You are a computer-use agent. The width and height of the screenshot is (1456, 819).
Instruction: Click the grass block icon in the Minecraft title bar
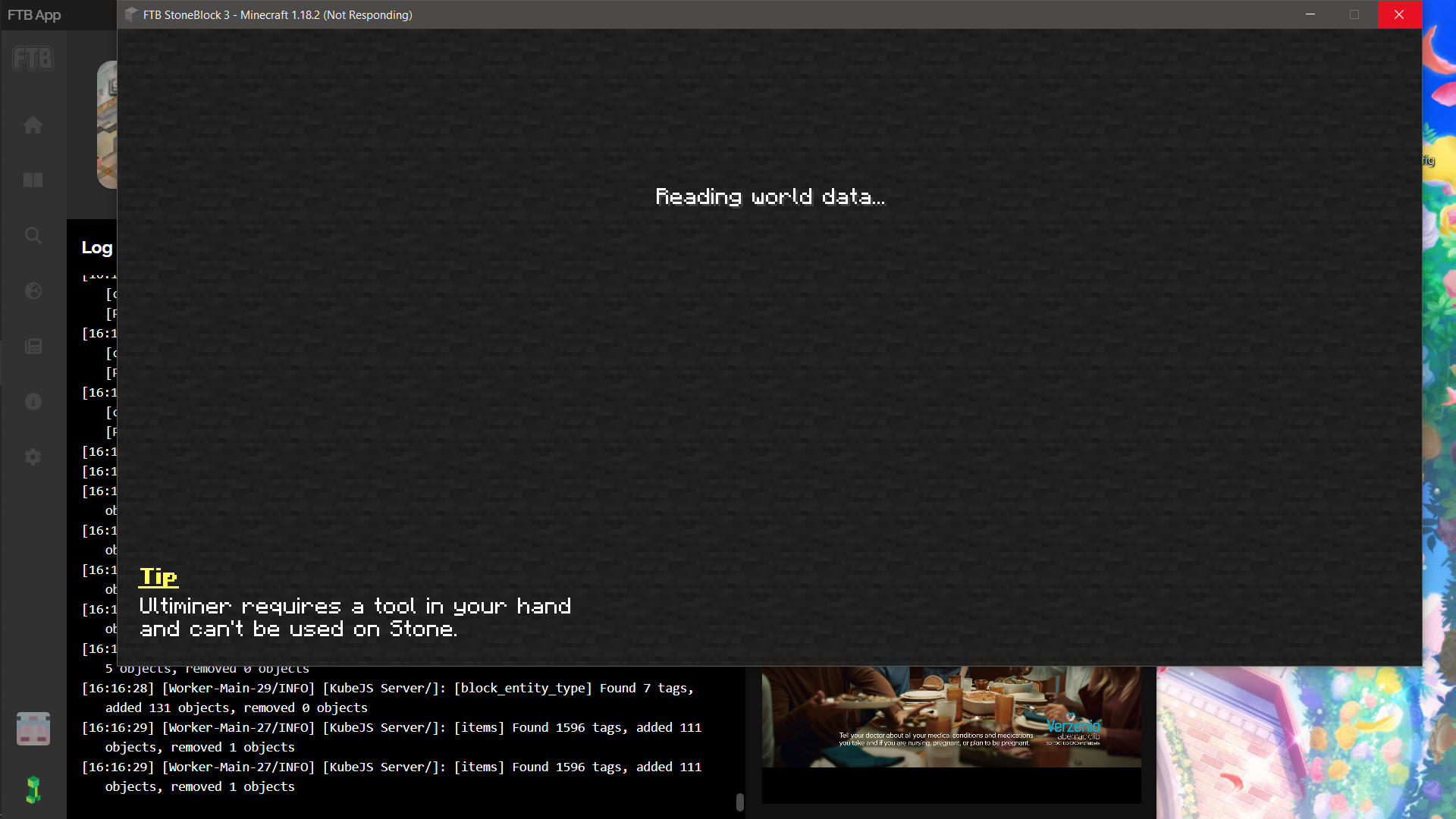coord(131,14)
